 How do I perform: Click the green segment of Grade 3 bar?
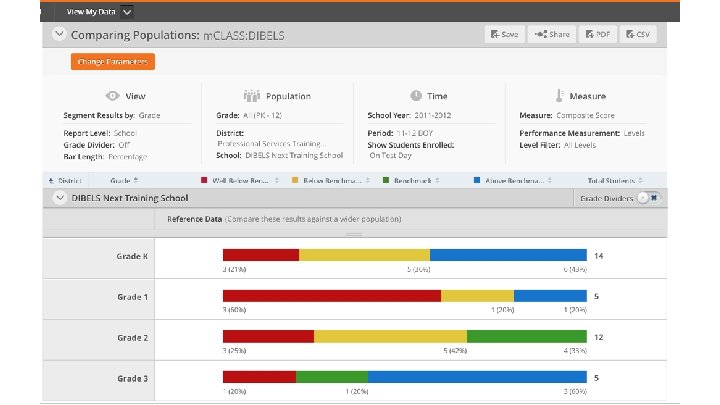332,377
